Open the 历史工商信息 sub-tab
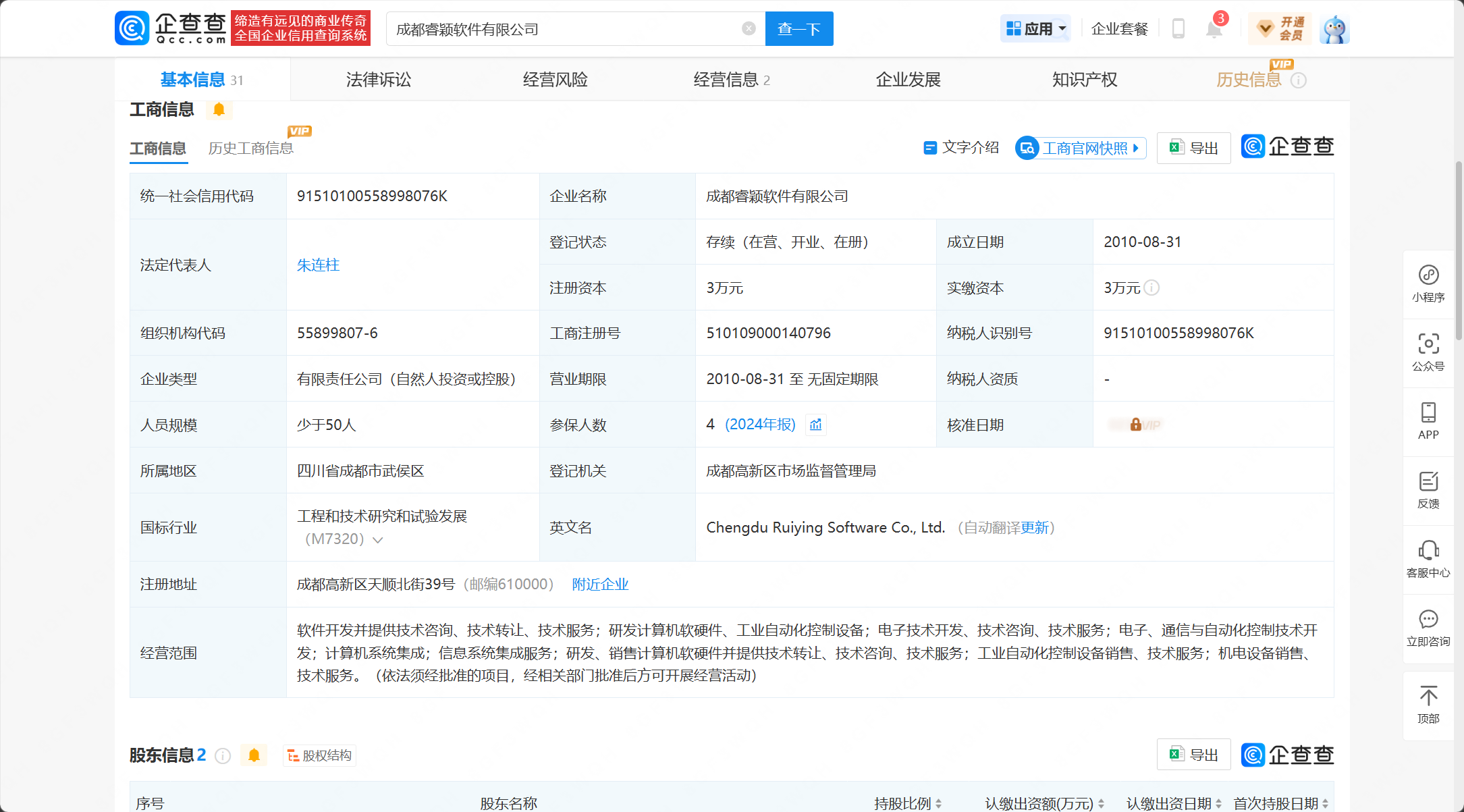This screenshot has width=1464, height=812. point(250,148)
